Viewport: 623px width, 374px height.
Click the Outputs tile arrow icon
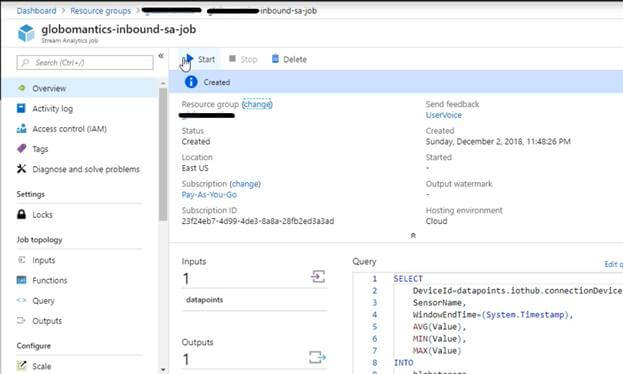317,357
